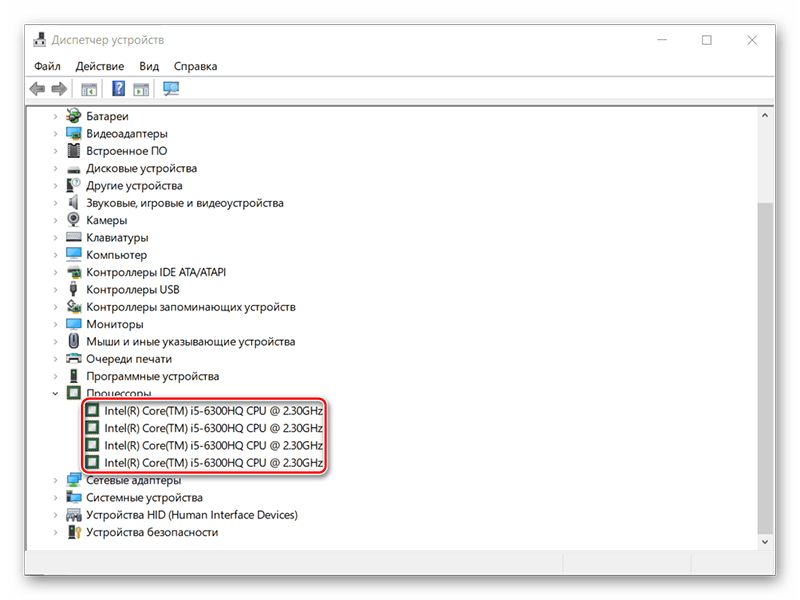
Task: Click the Системные устройства folder icon
Action: click(x=74, y=497)
